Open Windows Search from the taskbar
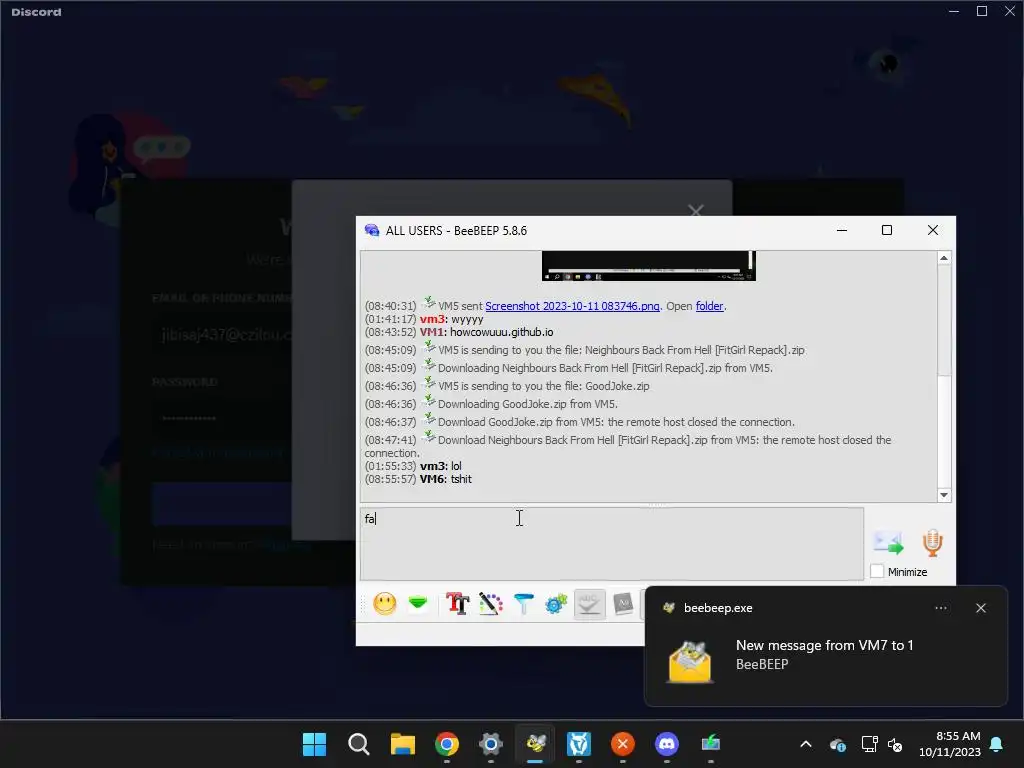The height and width of the screenshot is (768, 1024). point(359,744)
